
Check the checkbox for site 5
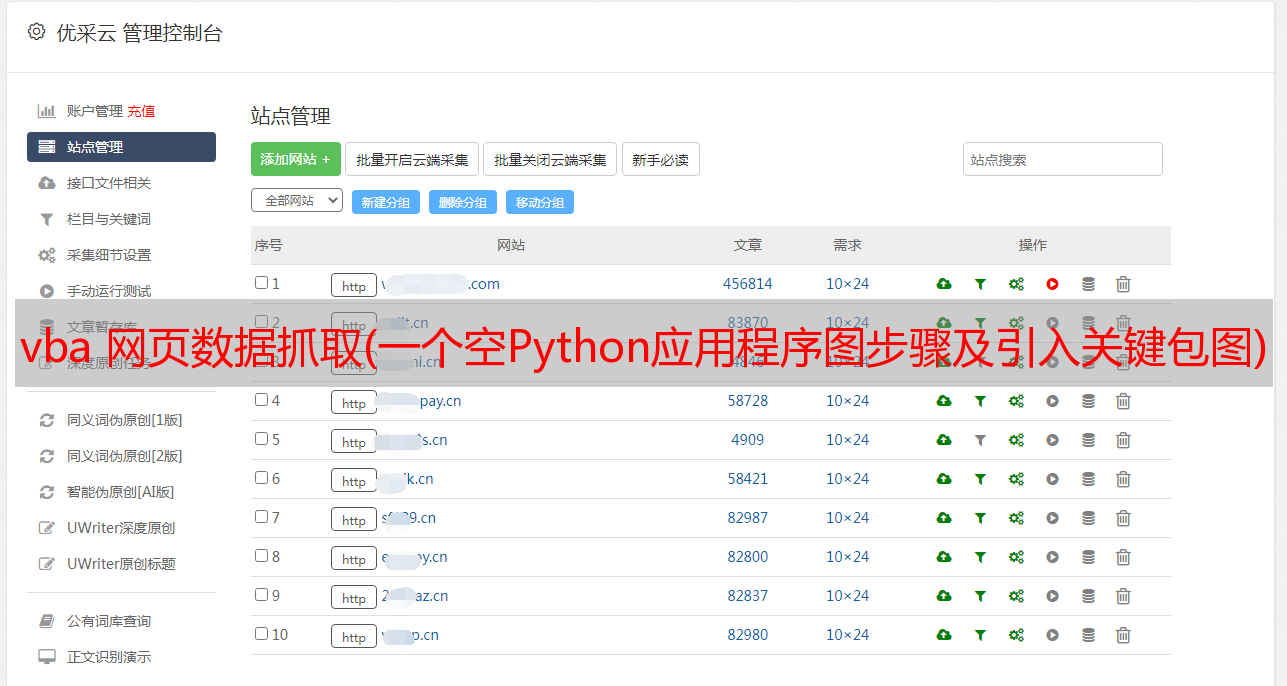261,439
